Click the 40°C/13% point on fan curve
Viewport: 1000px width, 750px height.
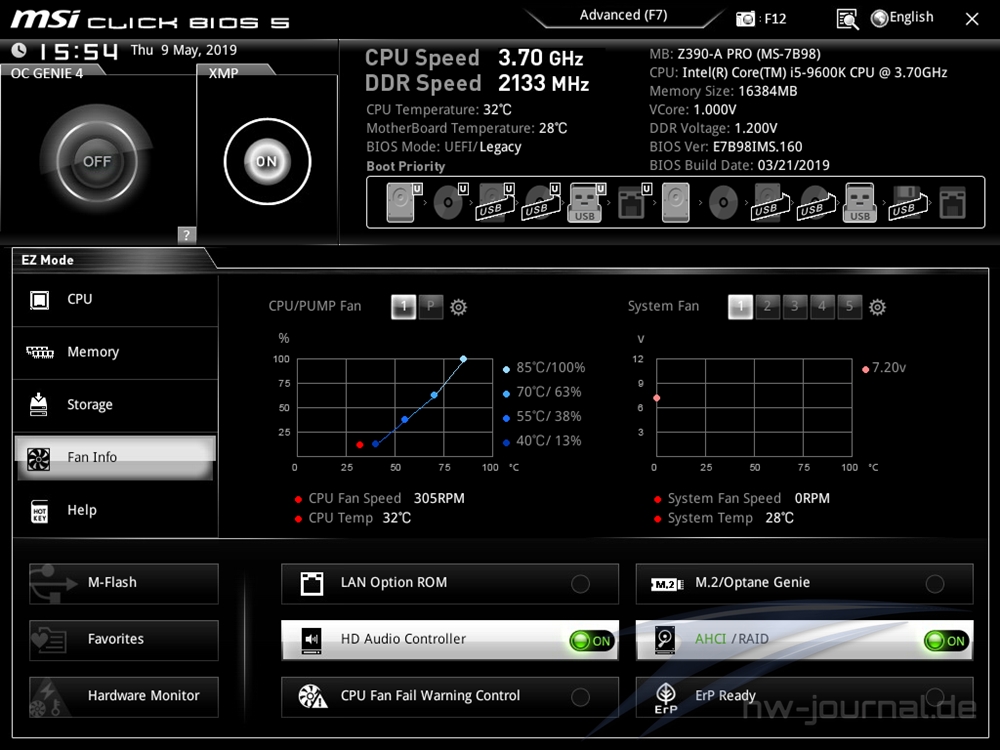click(x=376, y=444)
